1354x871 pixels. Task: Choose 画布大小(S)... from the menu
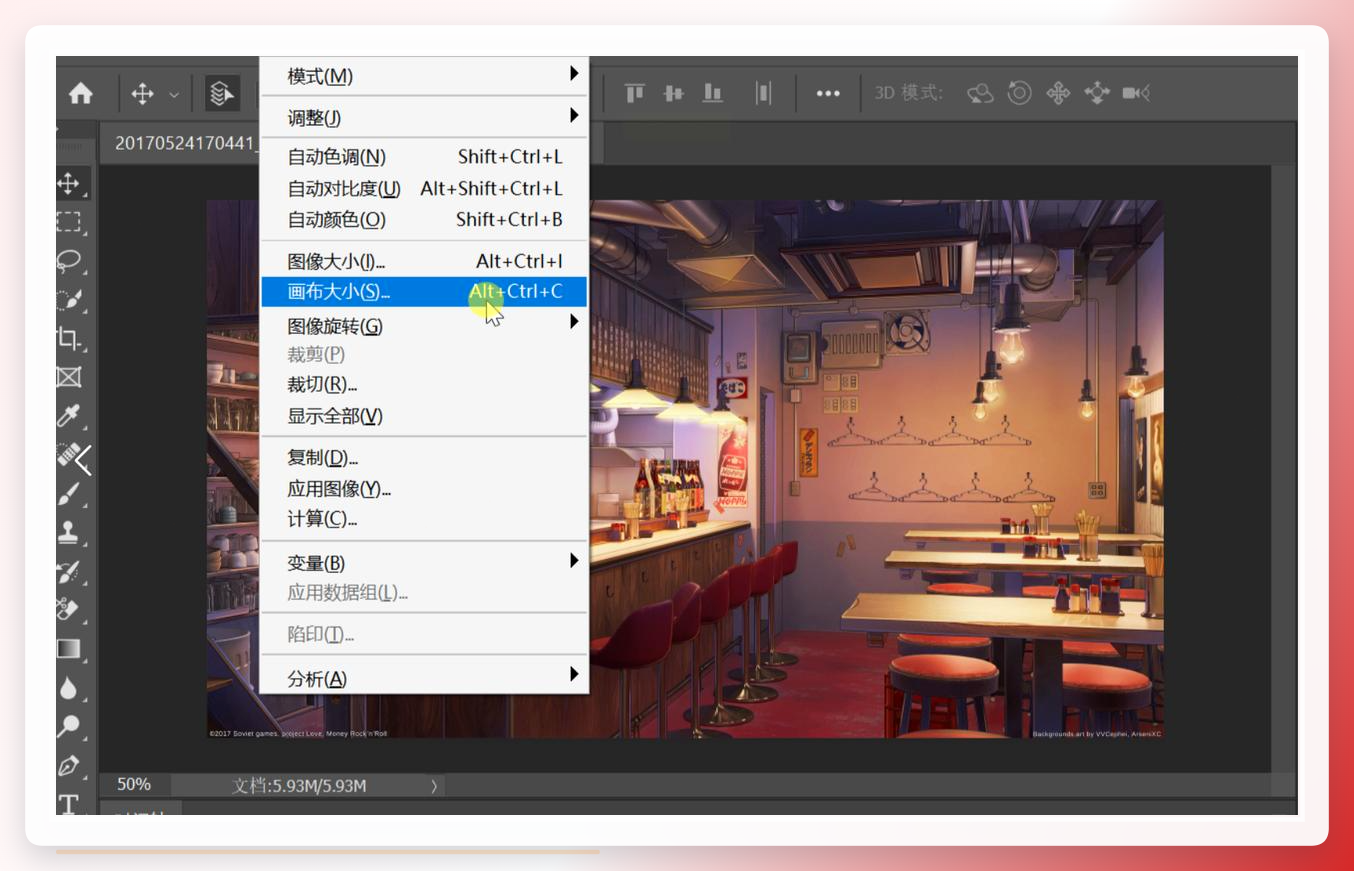[x=424, y=292]
